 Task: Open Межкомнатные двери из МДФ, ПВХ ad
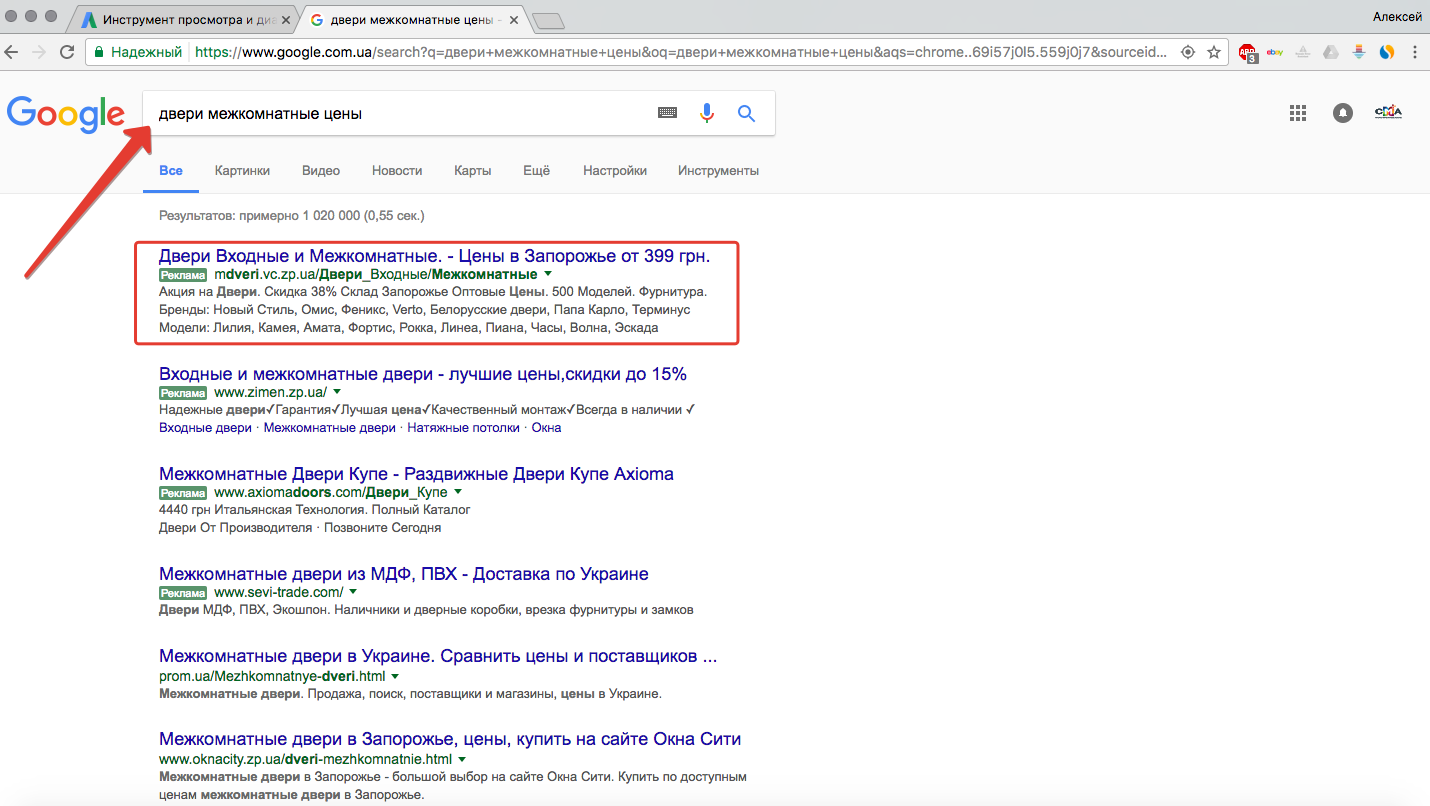(404, 574)
